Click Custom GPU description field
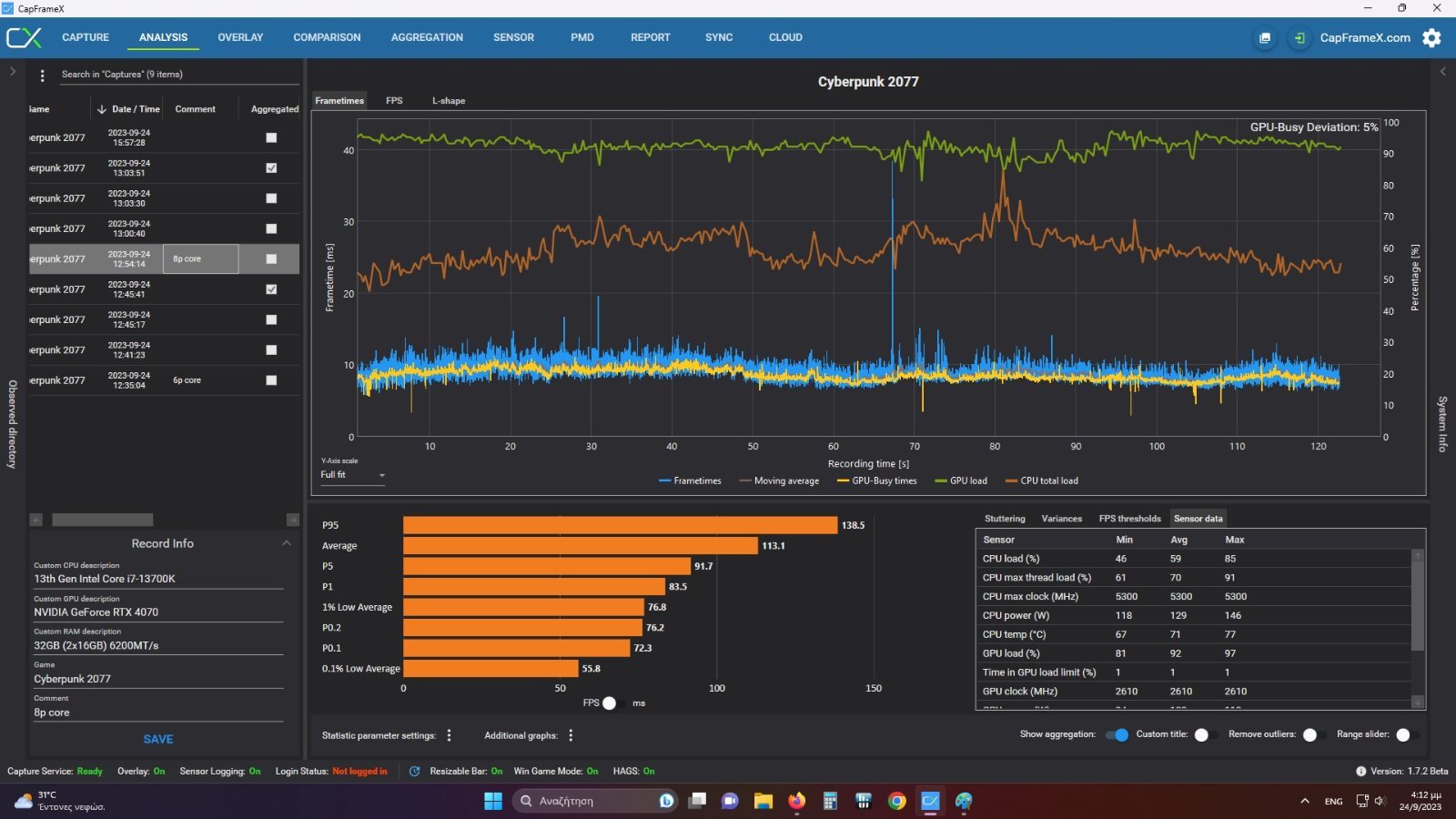The width and height of the screenshot is (1456, 819). [x=158, y=612]
